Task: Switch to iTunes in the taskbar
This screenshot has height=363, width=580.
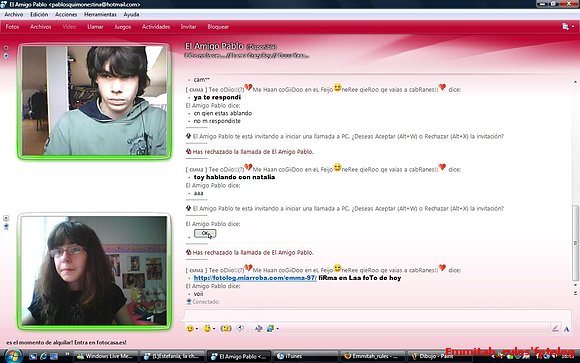Action: [306, 356]
